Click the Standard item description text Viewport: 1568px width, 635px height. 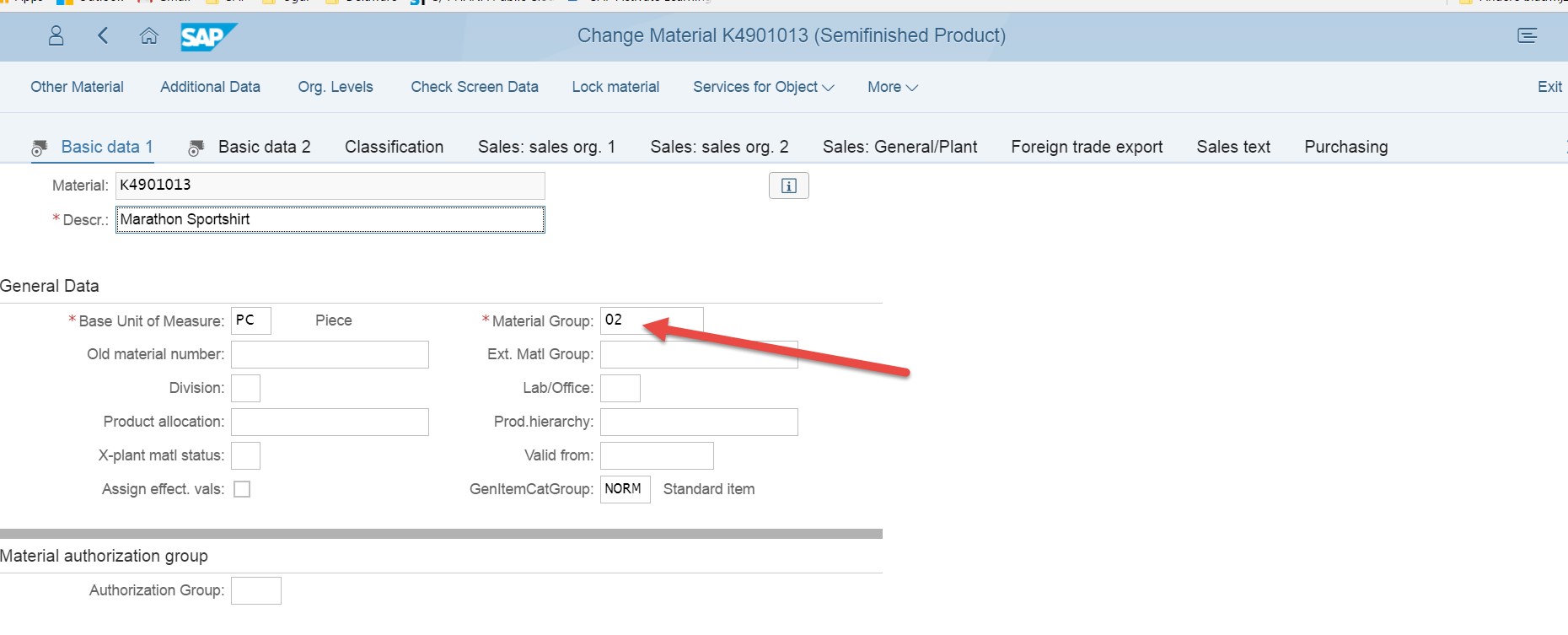pyautogui.click(x=709, y=489)
